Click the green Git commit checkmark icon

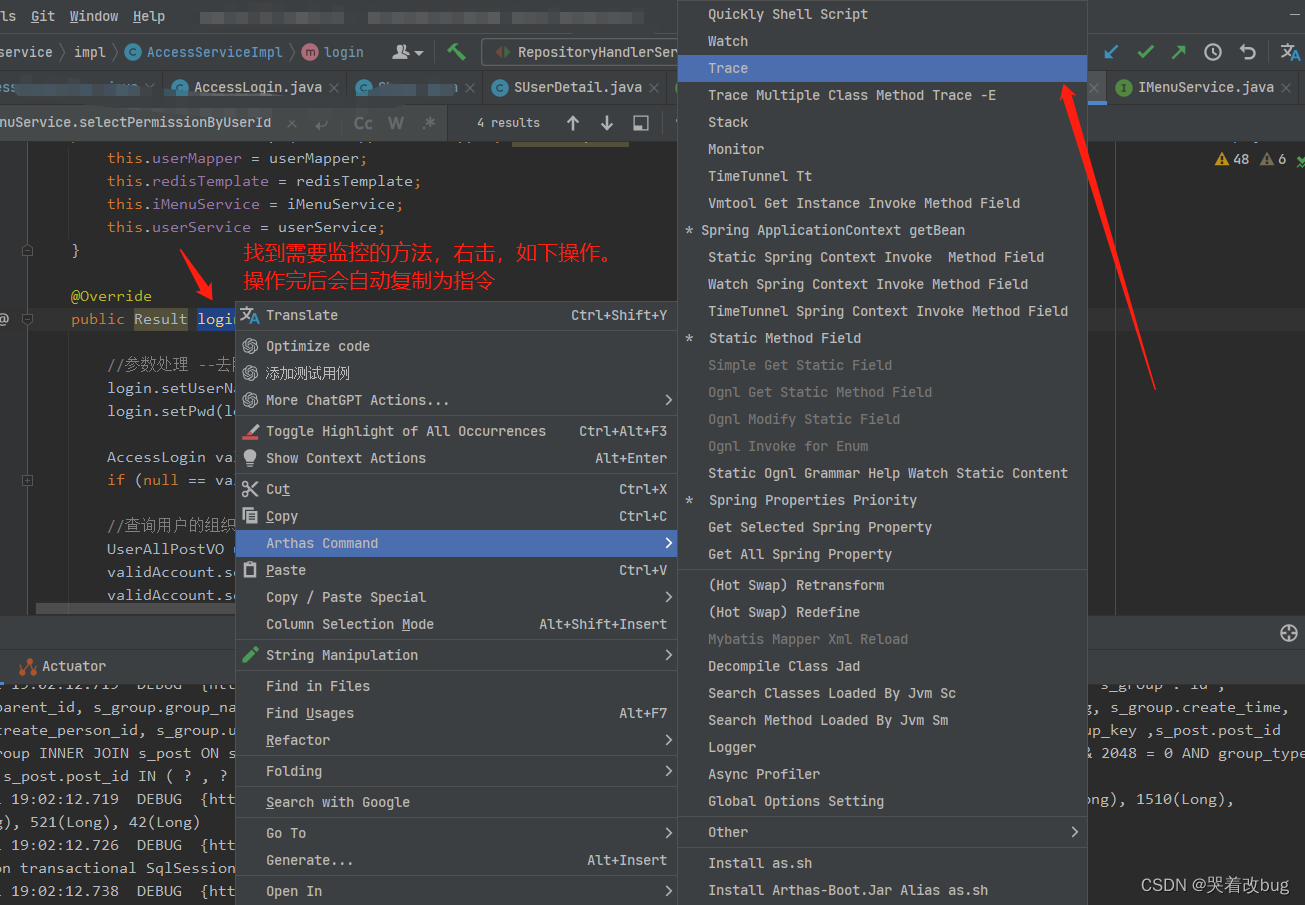coord(1145,52)
